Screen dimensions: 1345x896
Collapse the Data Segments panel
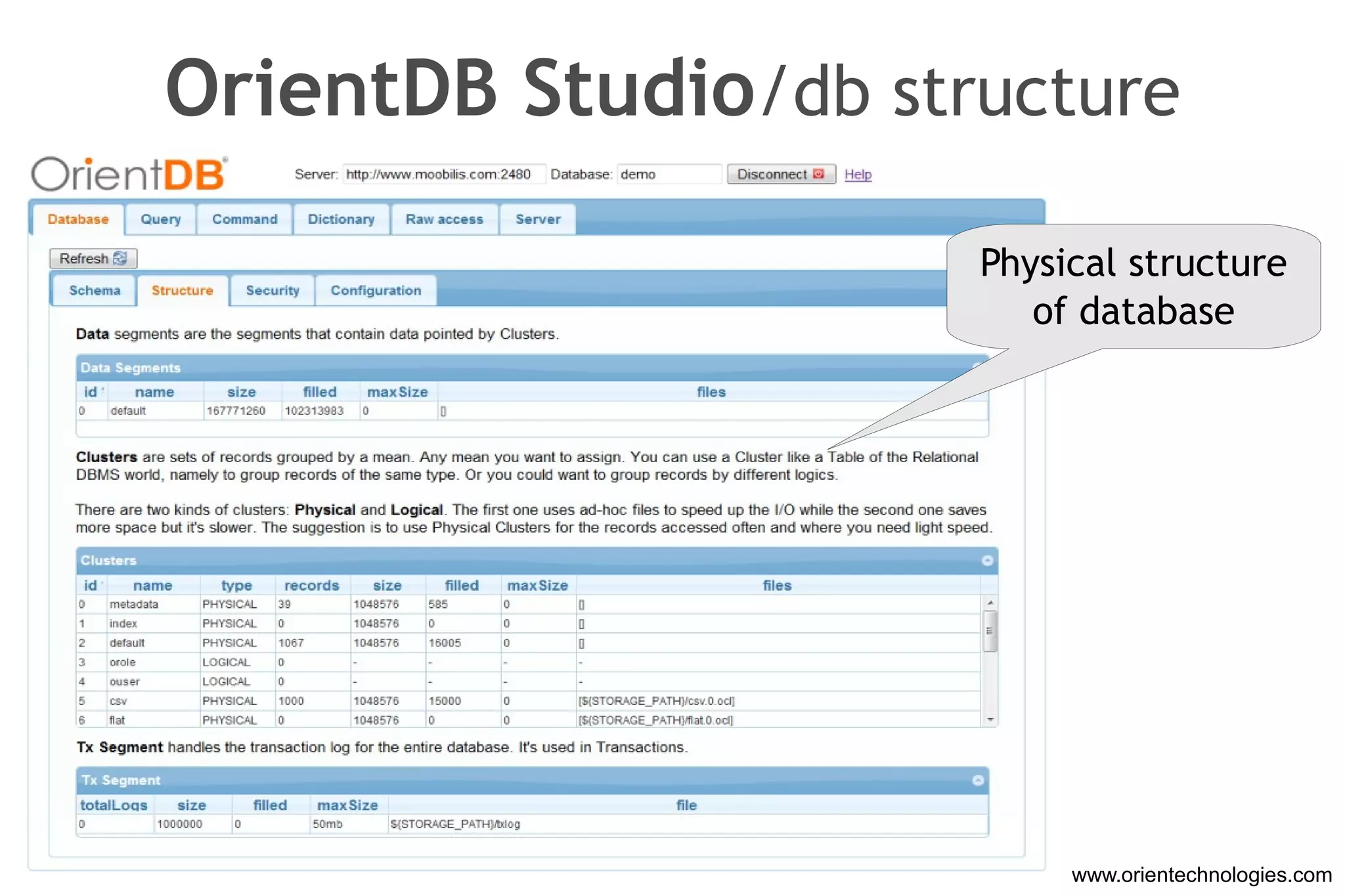pos(978,367)
